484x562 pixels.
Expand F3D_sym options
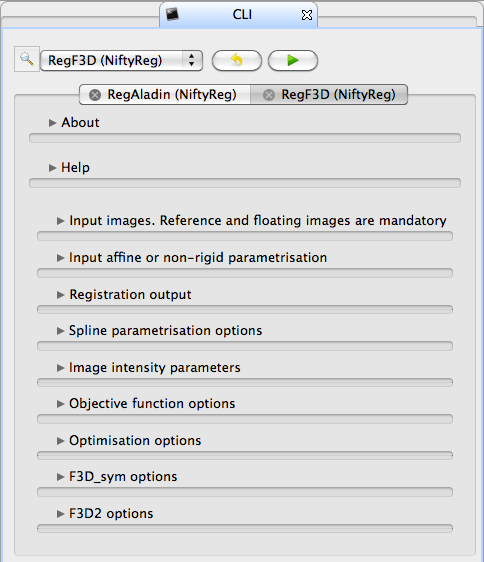pos(60,477)
